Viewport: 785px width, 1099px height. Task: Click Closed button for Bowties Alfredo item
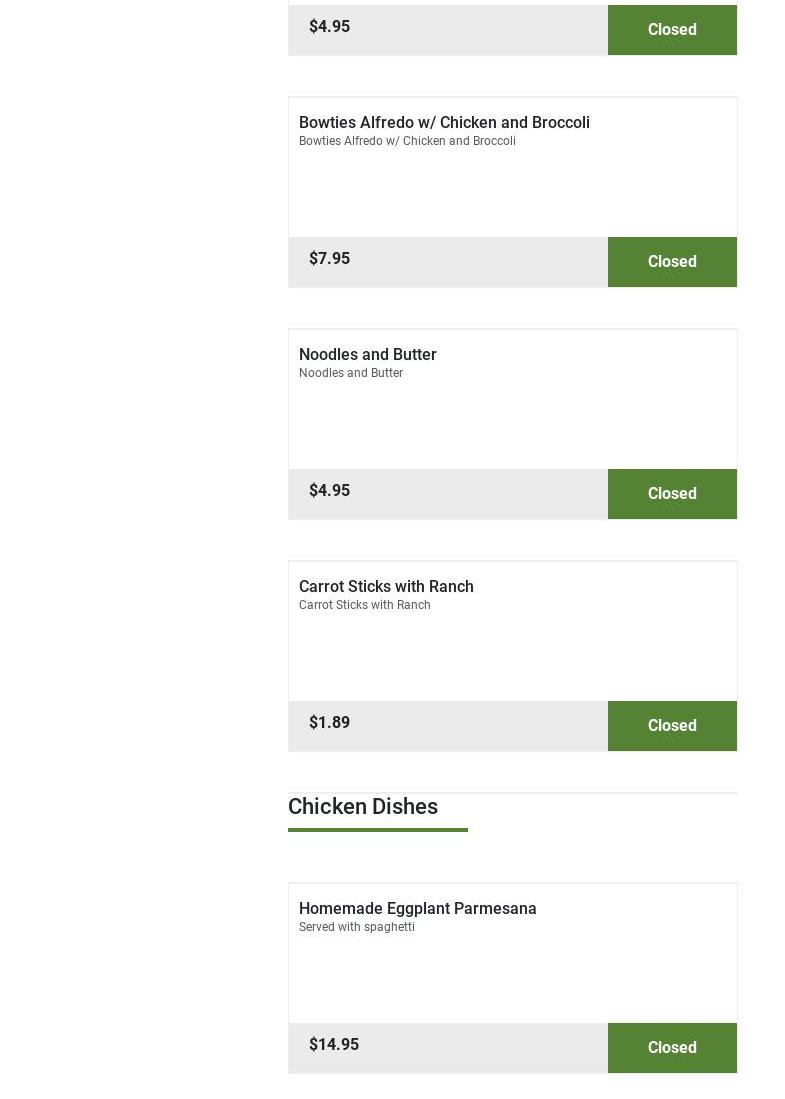(x=672, y=262)
